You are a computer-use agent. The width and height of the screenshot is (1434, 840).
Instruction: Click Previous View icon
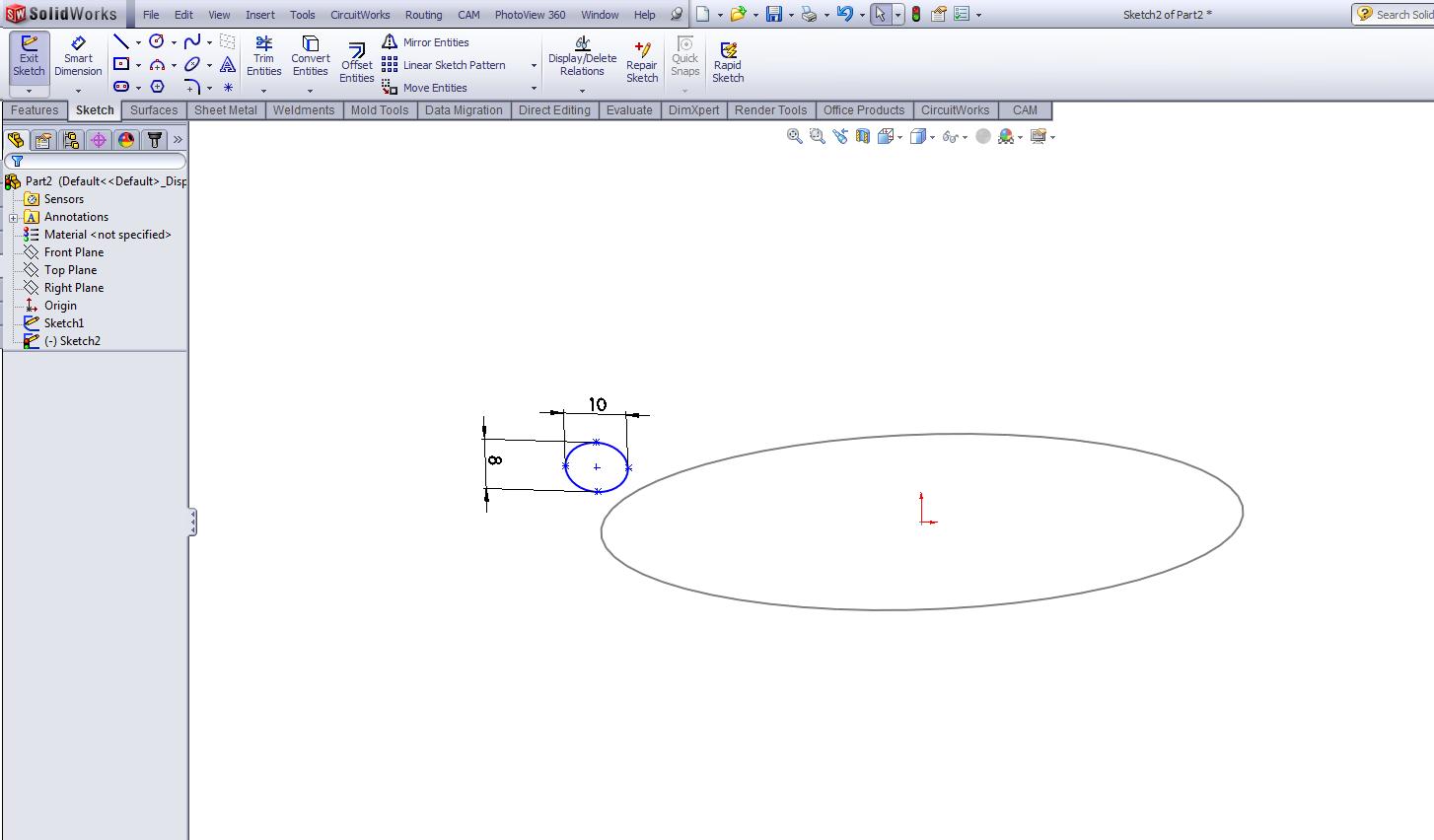pyautogui.click(x=840, y=137)
